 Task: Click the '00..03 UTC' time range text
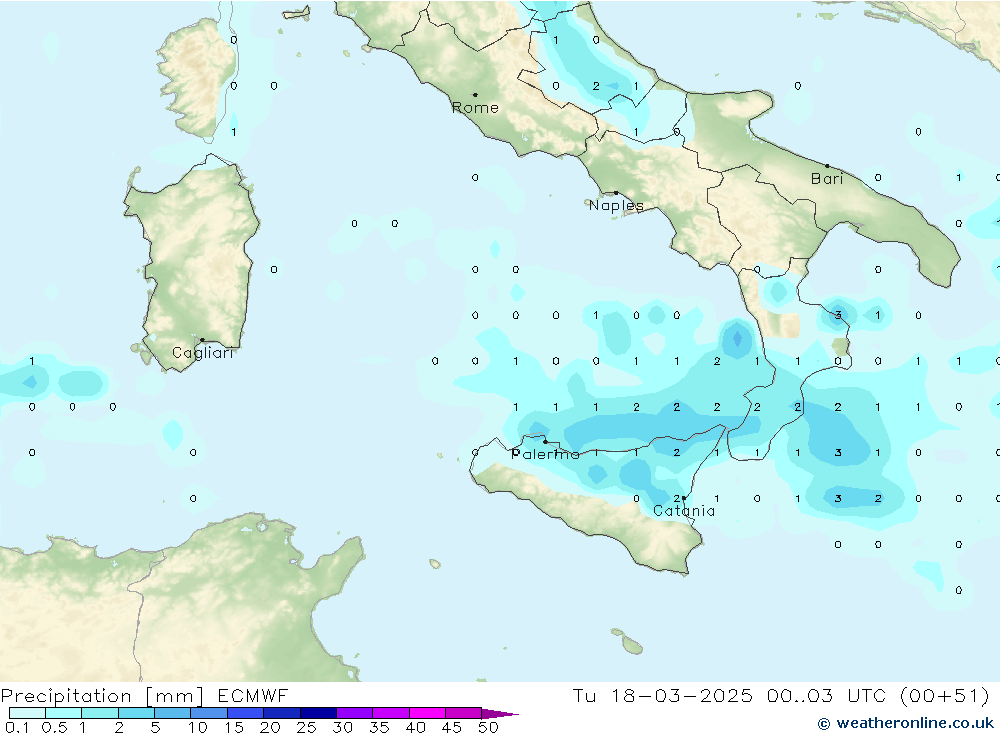(x=827, y=695)
